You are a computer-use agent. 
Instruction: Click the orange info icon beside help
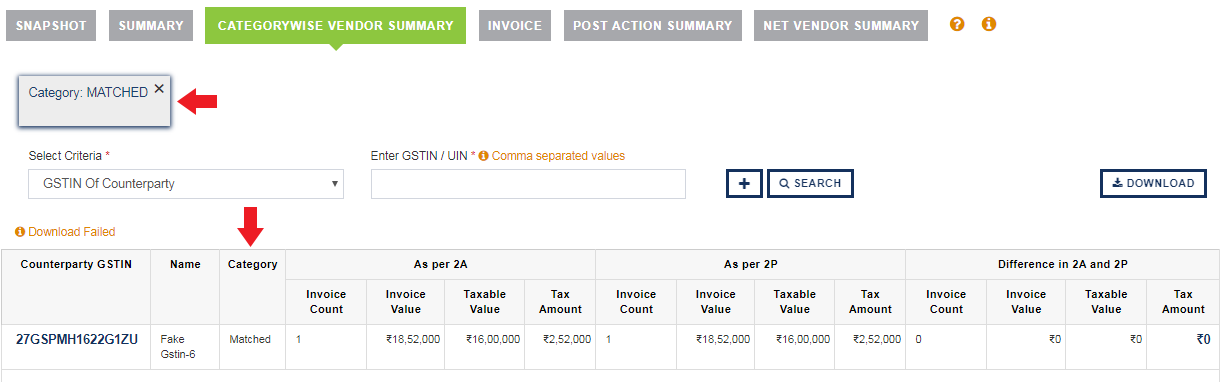pos(989,24)
